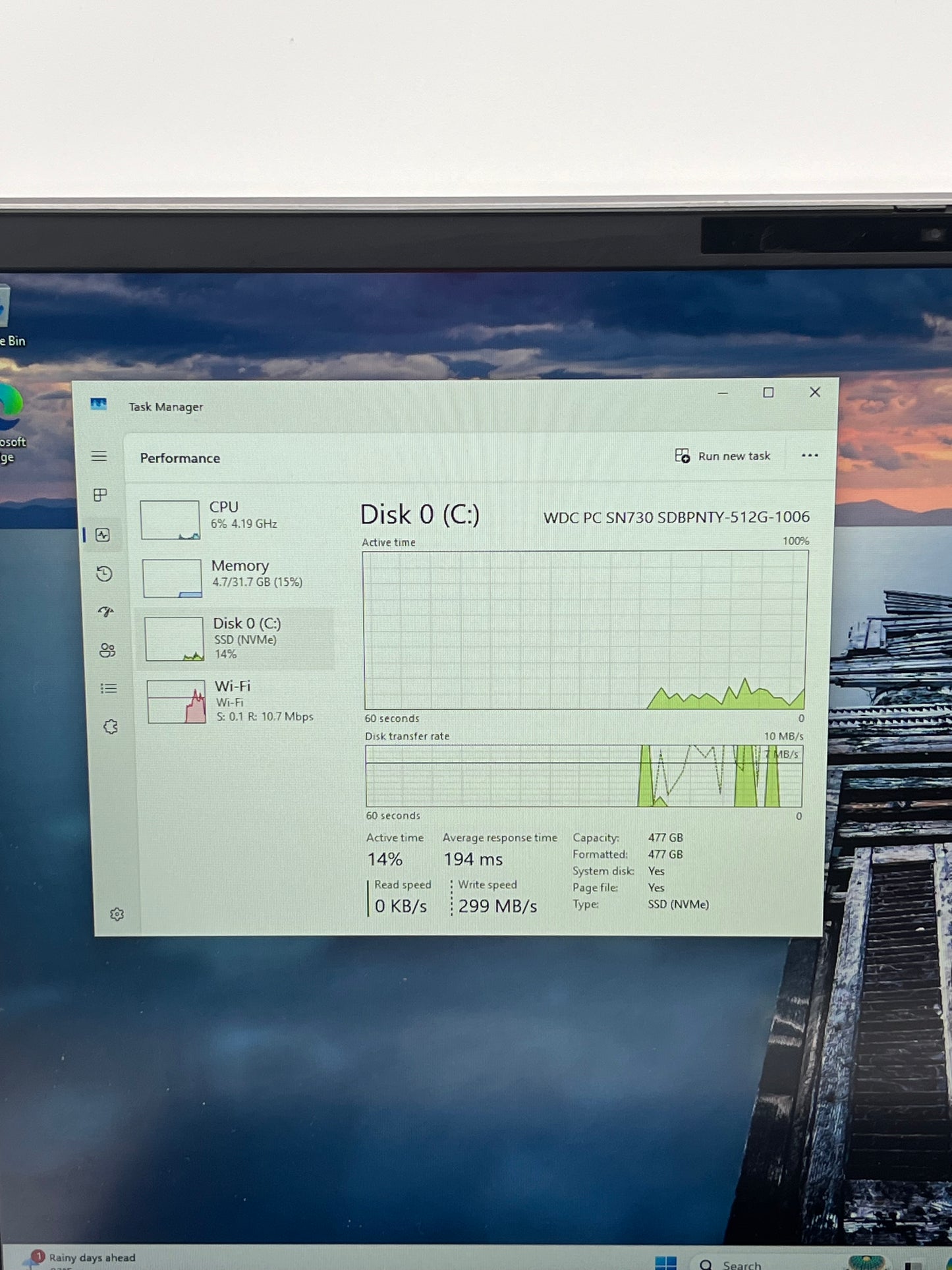Click the CPU mini graph thumbnail
The image size is (952, 1270).
[170, 520]
